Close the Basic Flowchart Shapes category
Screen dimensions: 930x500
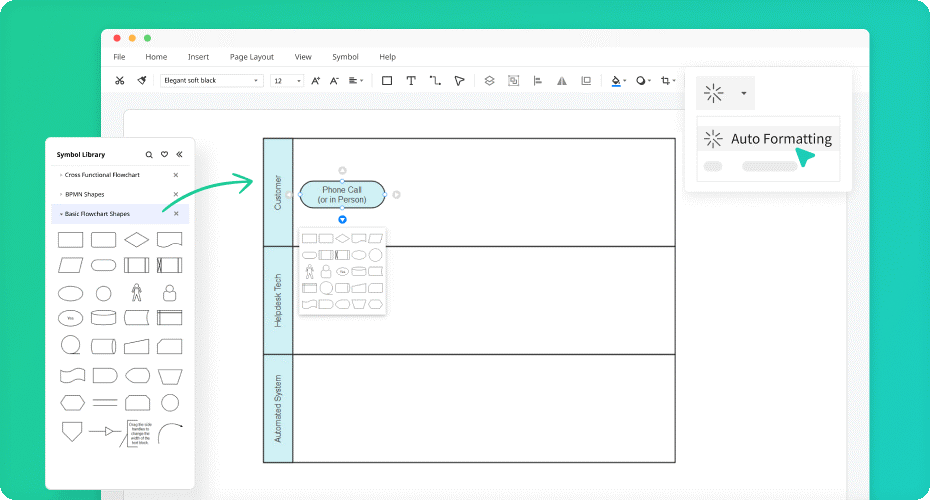(176, 213)
